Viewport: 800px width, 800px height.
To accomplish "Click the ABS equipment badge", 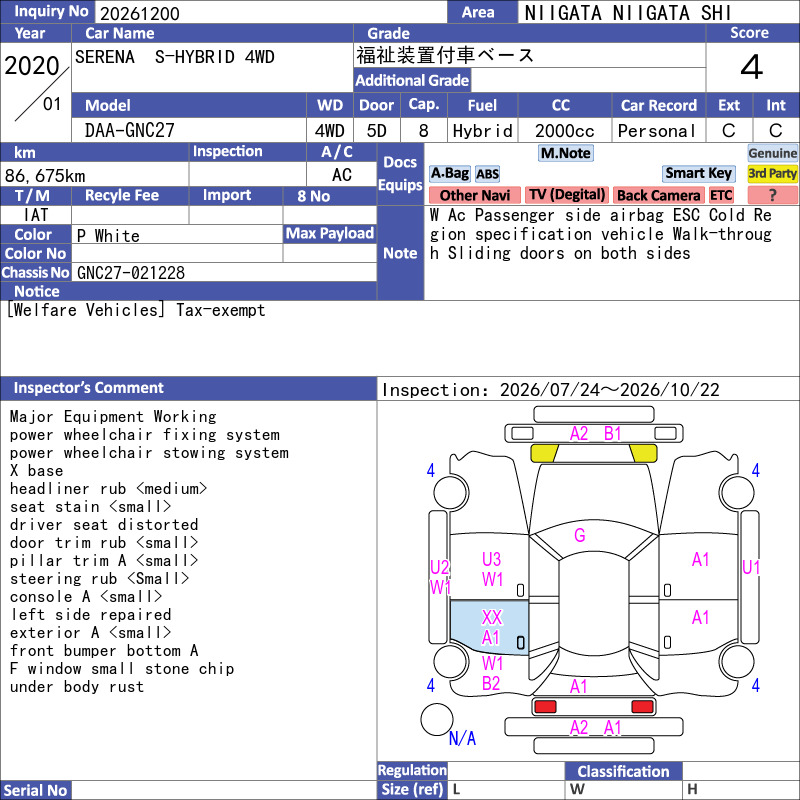I will (x=487, y=174).
